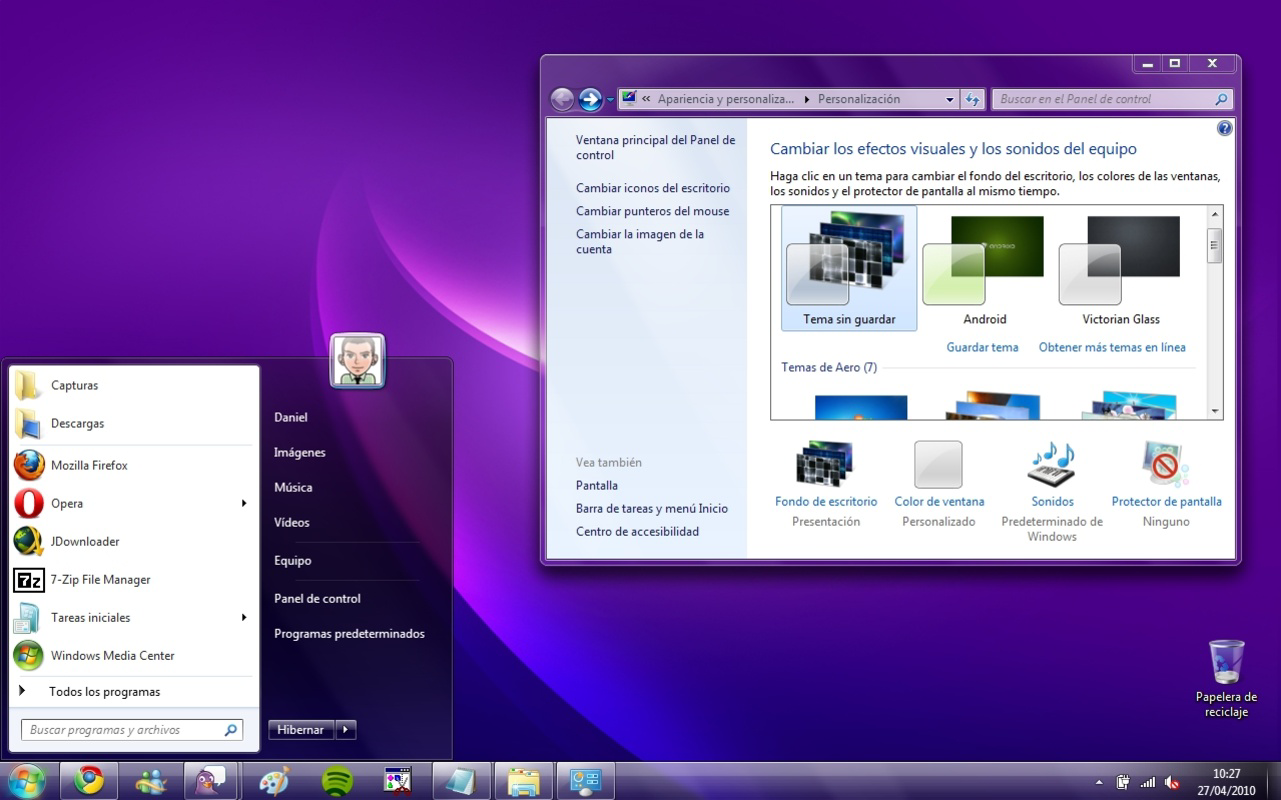Viewport: 1281px width, 800px height.
Task: Switch to the Control Panel taskbar button
Action: 585,781
